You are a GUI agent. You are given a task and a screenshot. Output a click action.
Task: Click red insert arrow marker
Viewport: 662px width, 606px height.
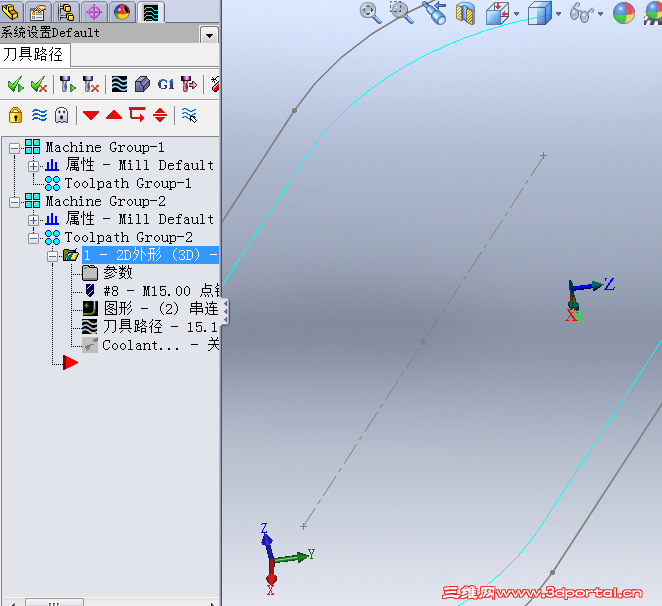pos(70,362)
